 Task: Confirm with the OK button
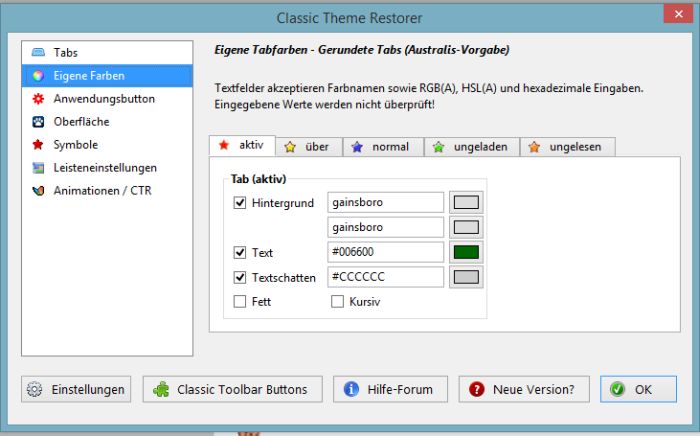[638, 389]
